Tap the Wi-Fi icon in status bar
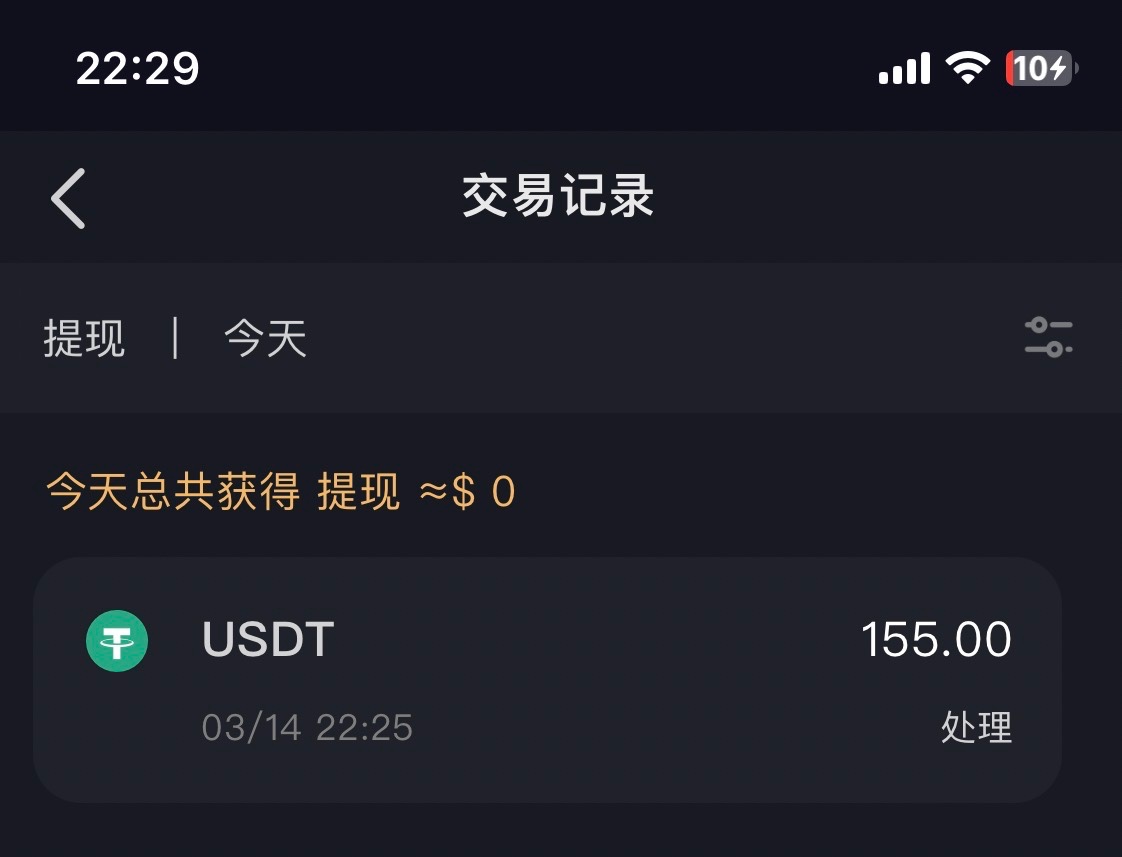Screen dimensions: 1122x857 [x=967, y=68]
